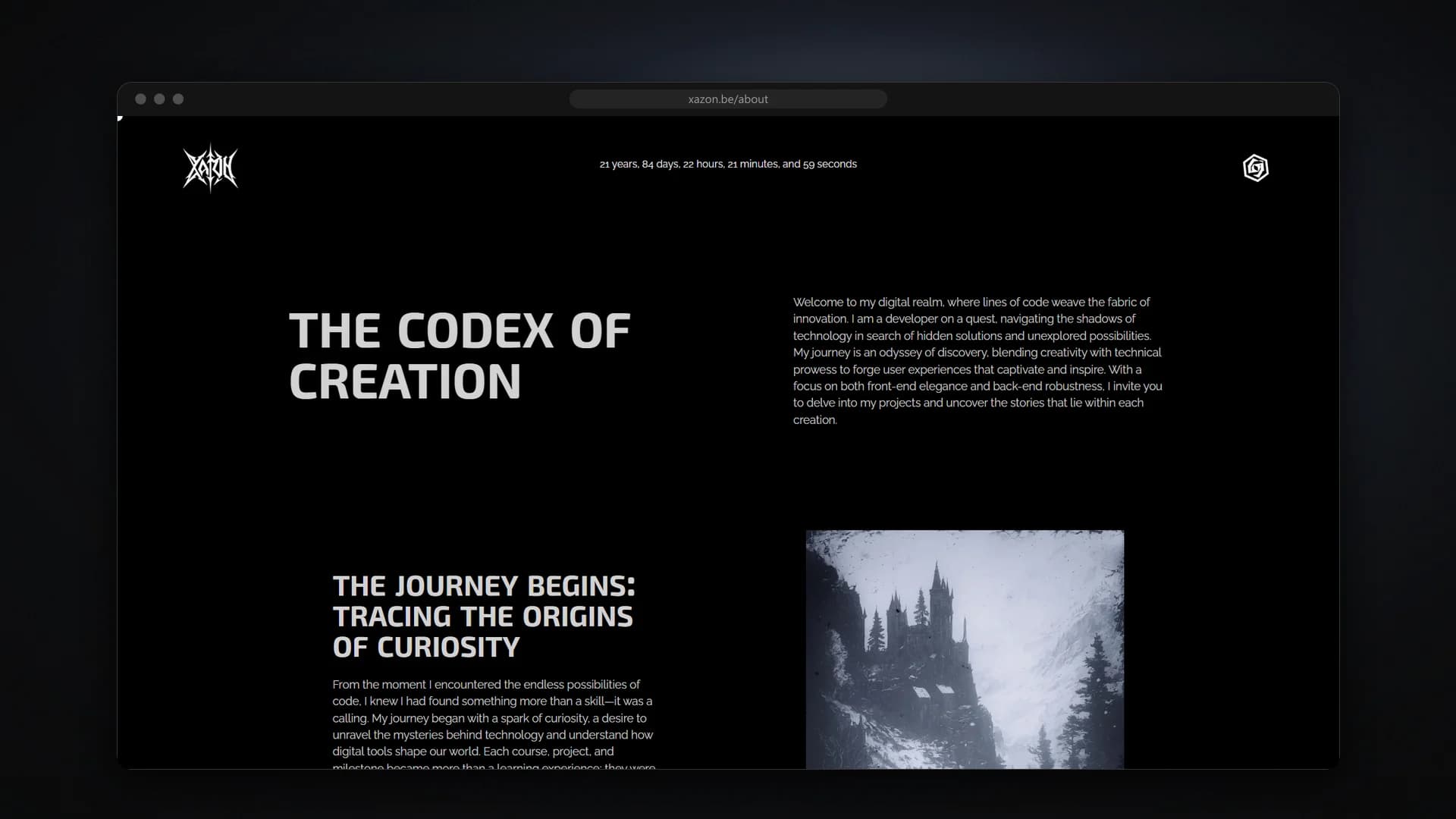Click the middle window minimize dot
Viewport: 1456px width, 819px height.
(x=159, y=99)
